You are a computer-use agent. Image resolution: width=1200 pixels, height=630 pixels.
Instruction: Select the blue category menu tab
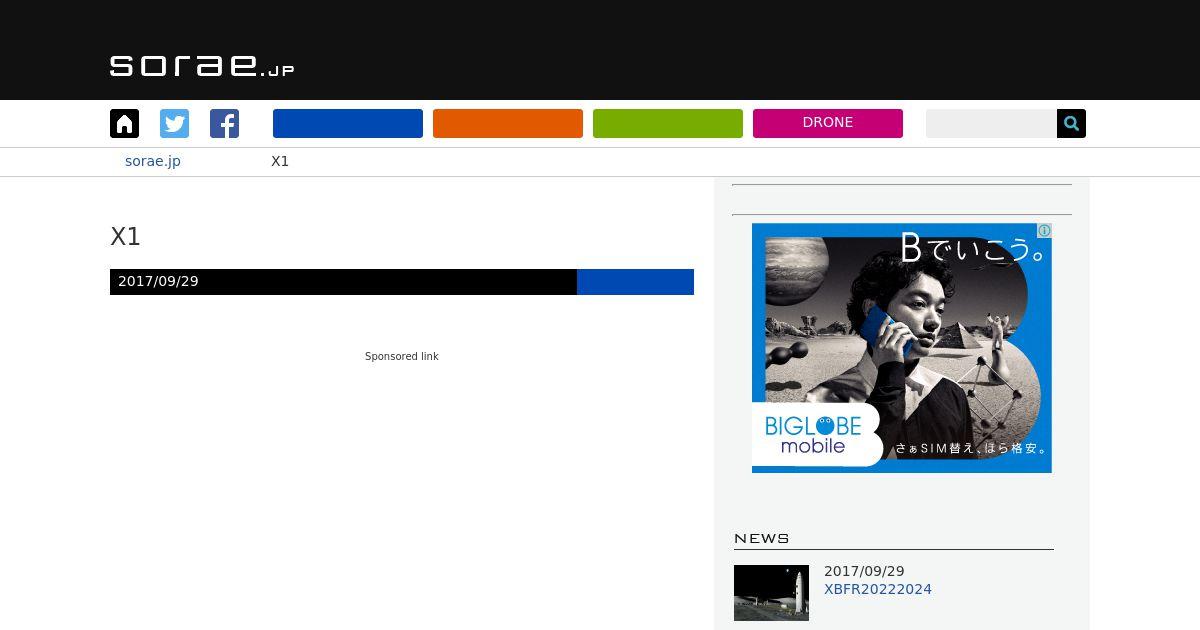pos(348,123)
